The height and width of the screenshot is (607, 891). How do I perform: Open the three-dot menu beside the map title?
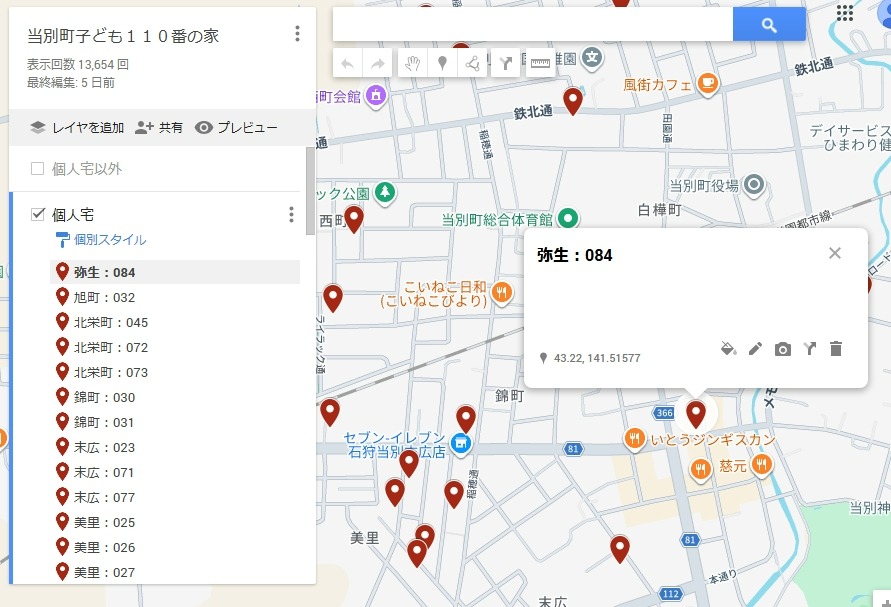[x=297, y=33]
